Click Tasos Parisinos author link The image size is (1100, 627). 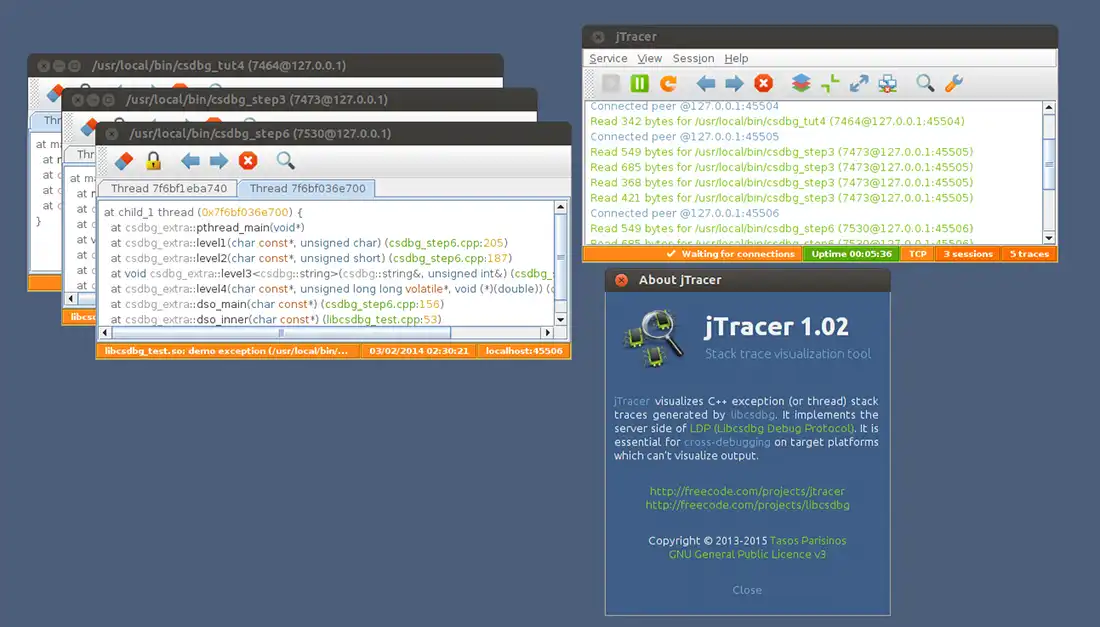pyautogui.click(x=807, y=541)
